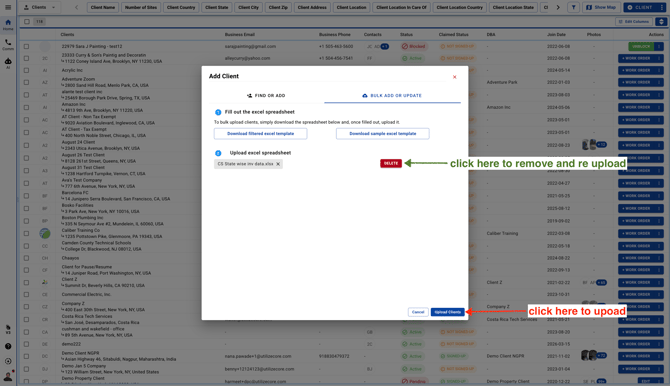Click the add Client button

[640, 7]
